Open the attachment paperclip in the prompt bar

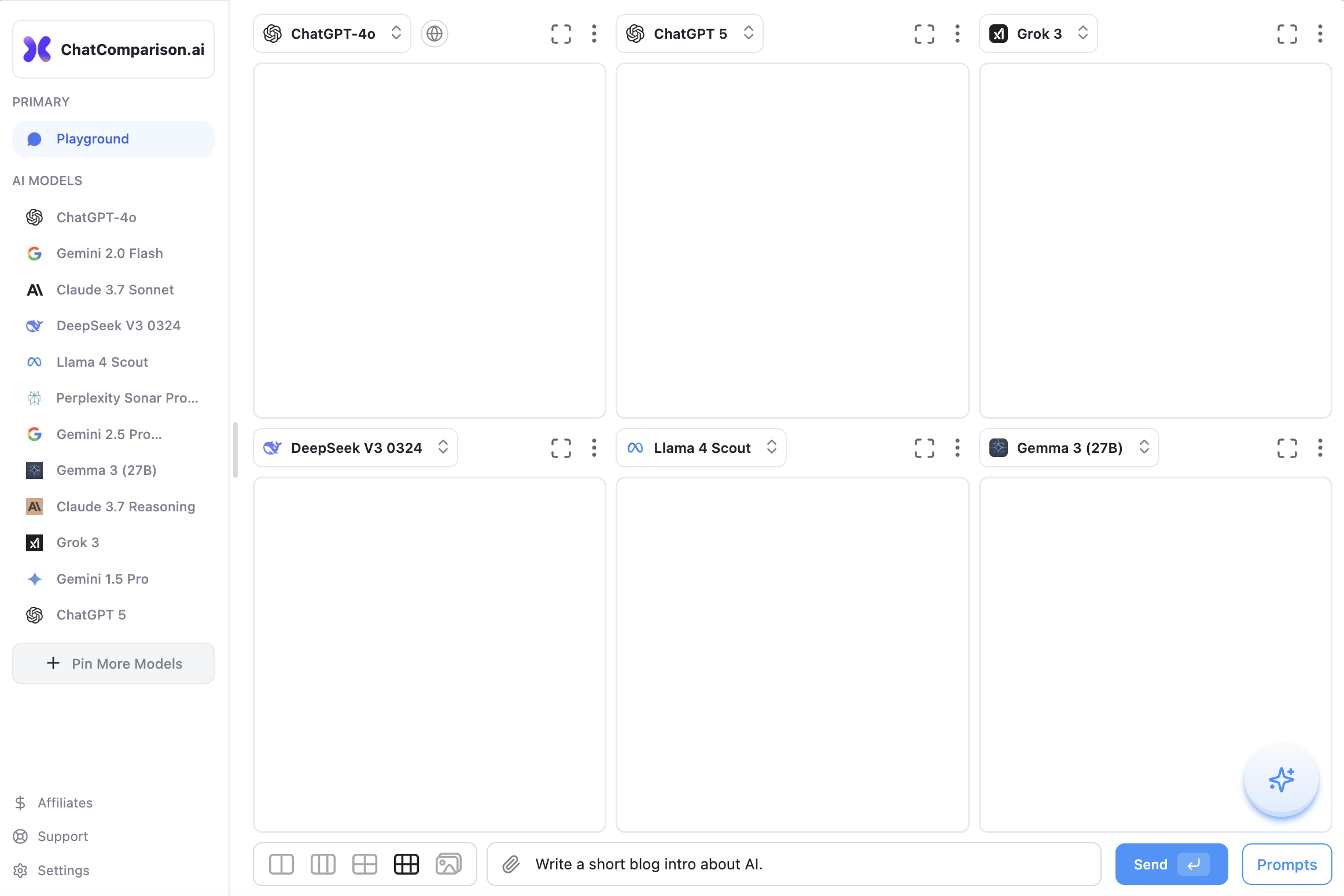coord(511,864)
